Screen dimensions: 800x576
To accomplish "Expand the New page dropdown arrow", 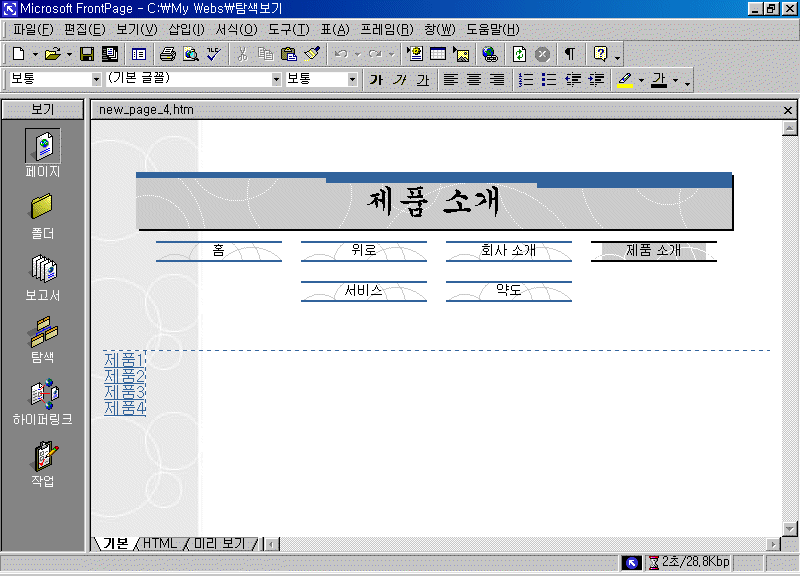I will [35, 54].
